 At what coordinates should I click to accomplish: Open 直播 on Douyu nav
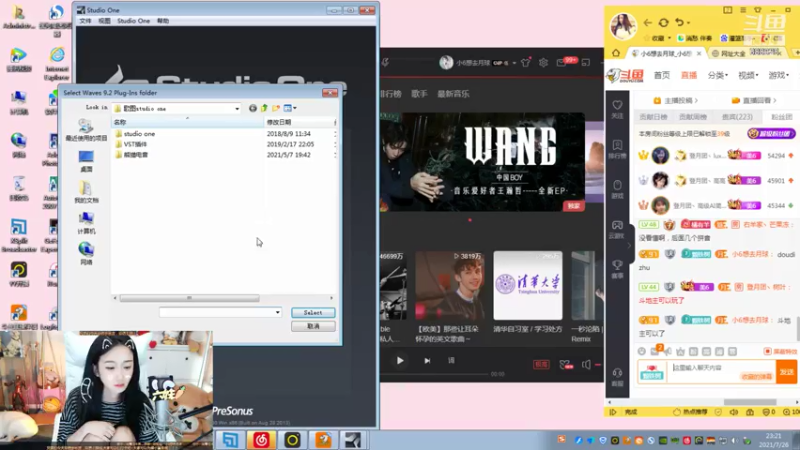(689, 75)
